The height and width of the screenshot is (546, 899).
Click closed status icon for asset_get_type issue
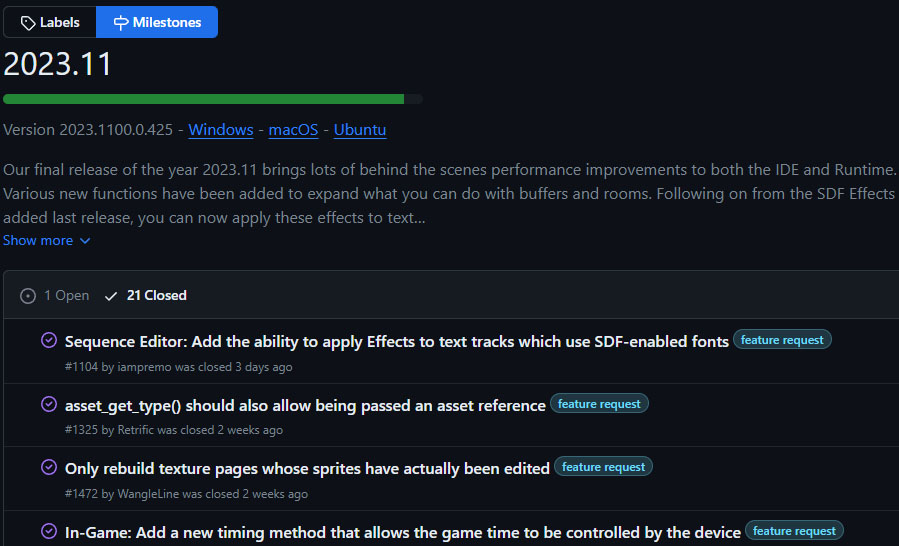click(49, 404)
